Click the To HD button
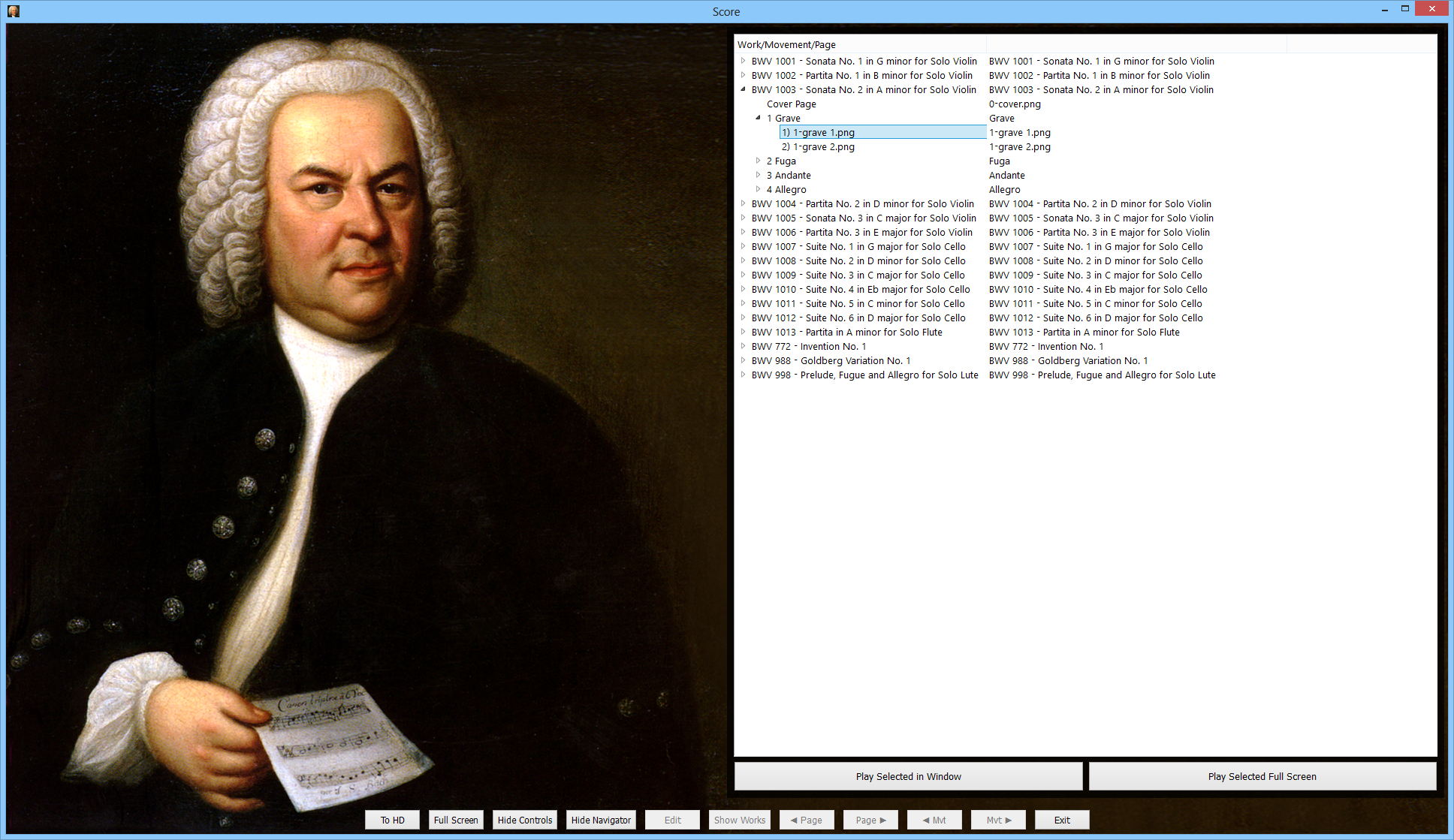The width and height of the screenshot is (1454, 840). point(392,820)
